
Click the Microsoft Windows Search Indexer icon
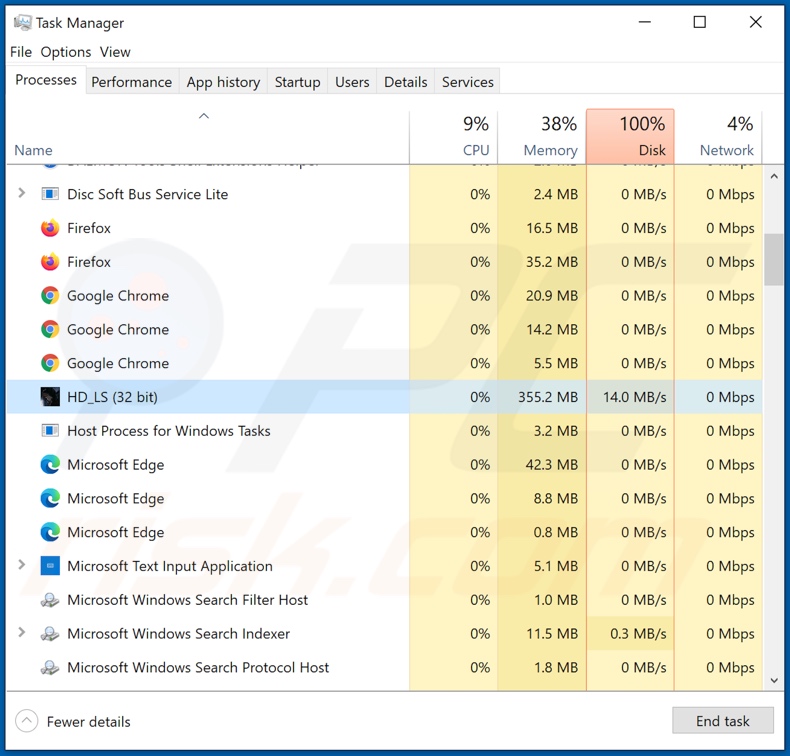50,633
